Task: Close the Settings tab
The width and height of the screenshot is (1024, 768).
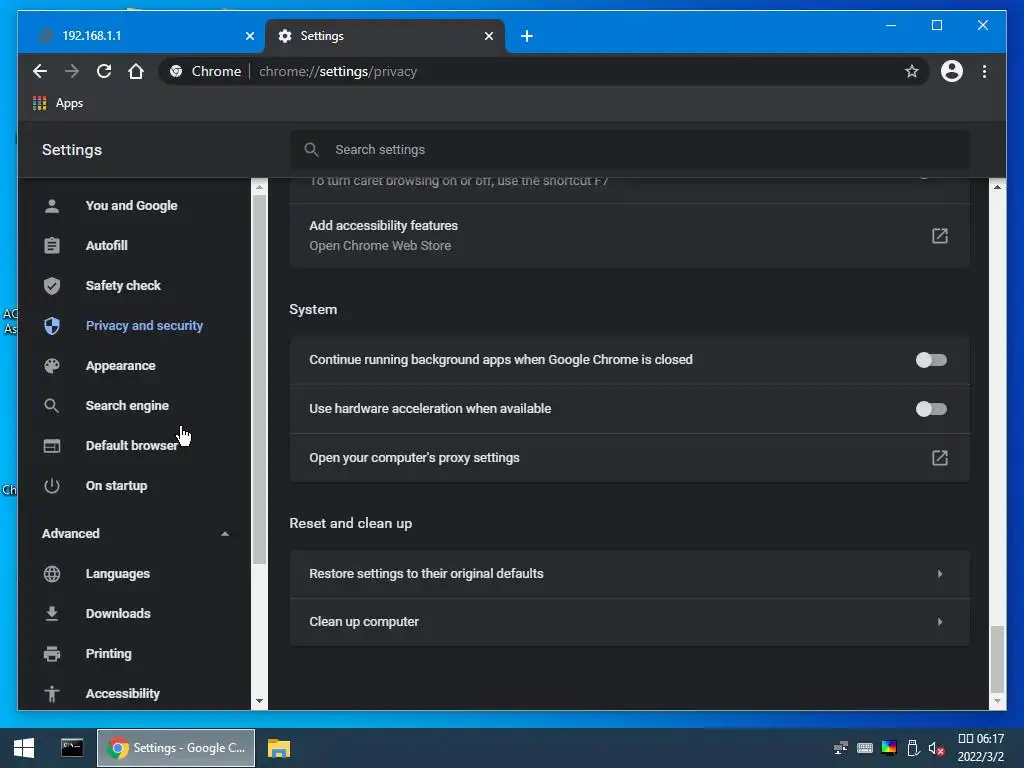Action: point(488,36)
